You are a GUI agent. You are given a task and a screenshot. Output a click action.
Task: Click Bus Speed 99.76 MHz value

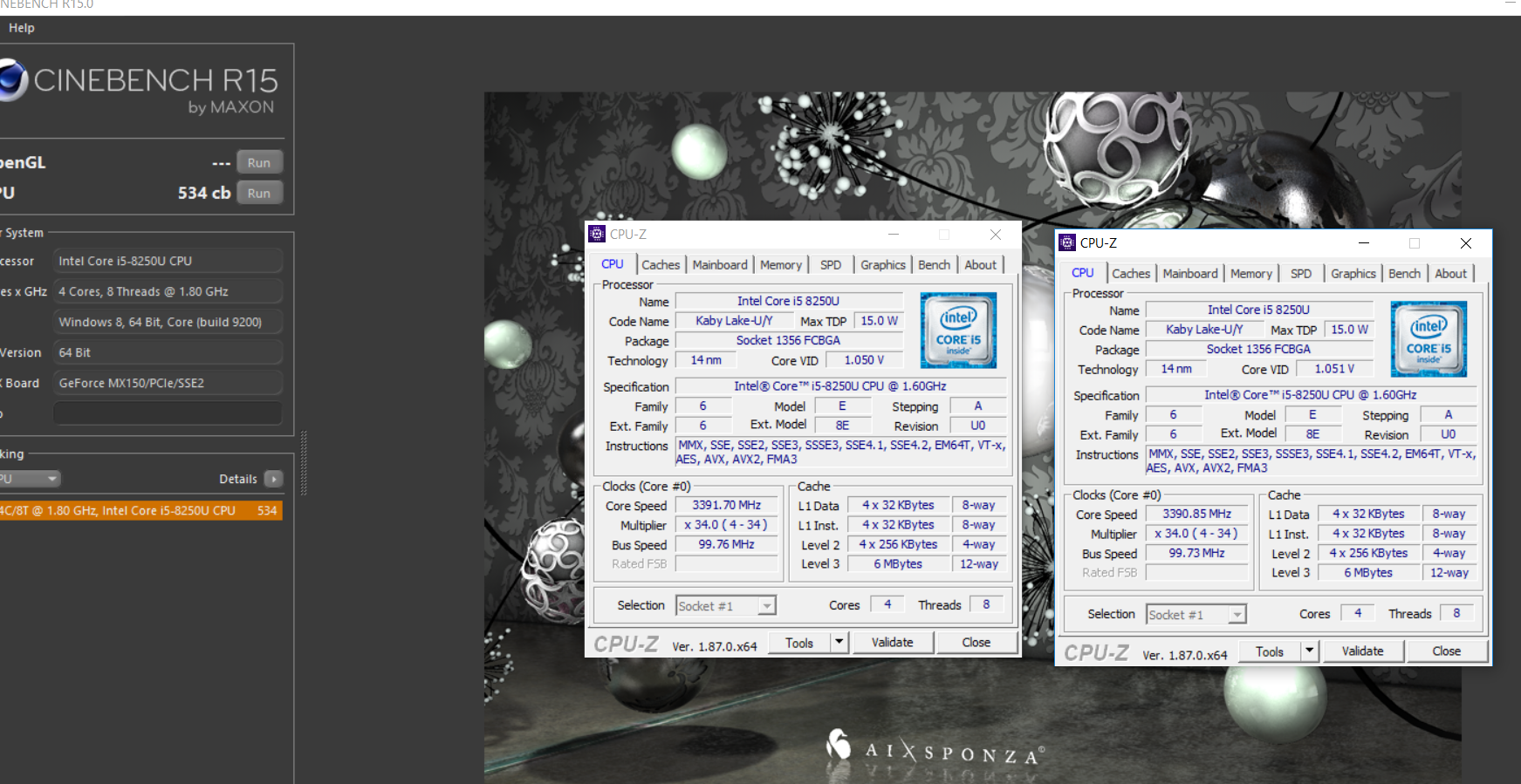pyautogui.click(x=727, y=544)
